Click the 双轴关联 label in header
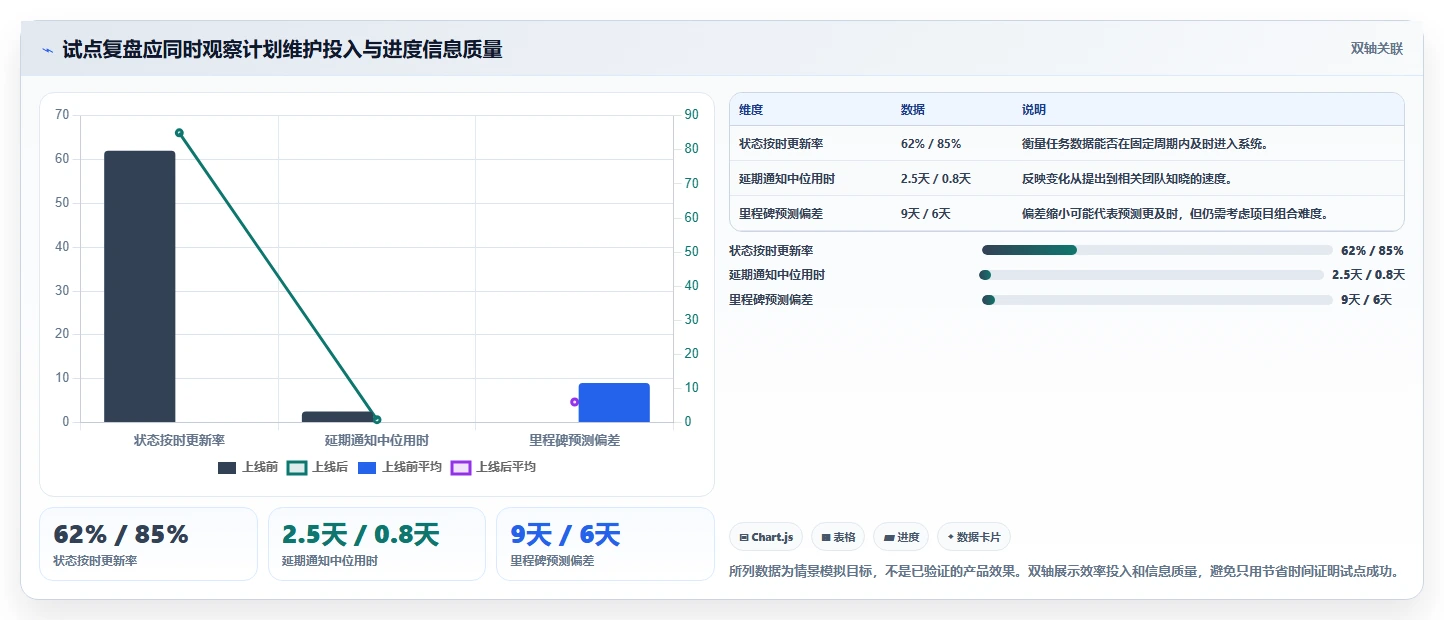Image resolution: width=1444 pixels, height=620 pixels. (x=1377, y=49)
